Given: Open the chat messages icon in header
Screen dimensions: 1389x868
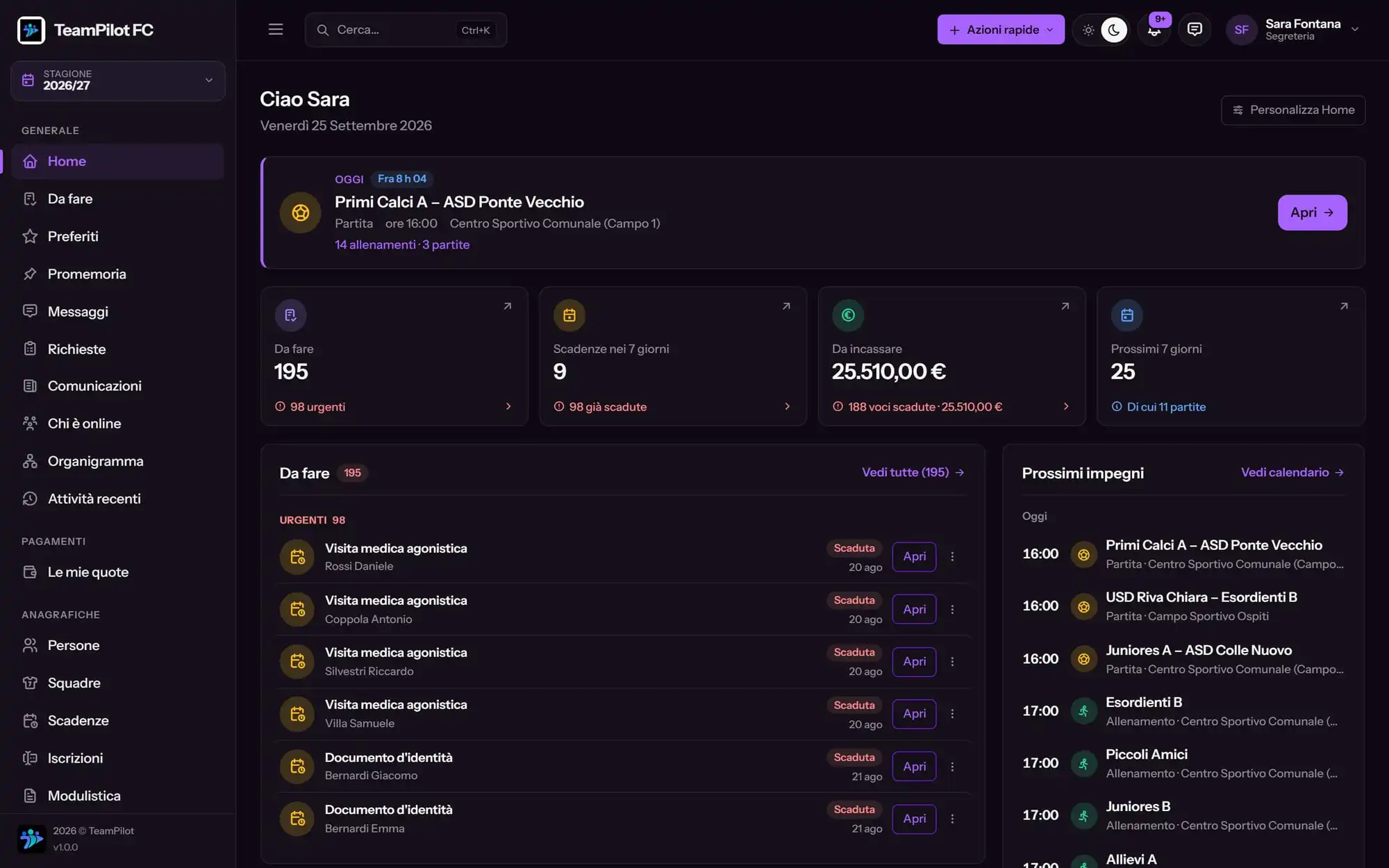Looking at the screenshot, I should coord(1195,30).
